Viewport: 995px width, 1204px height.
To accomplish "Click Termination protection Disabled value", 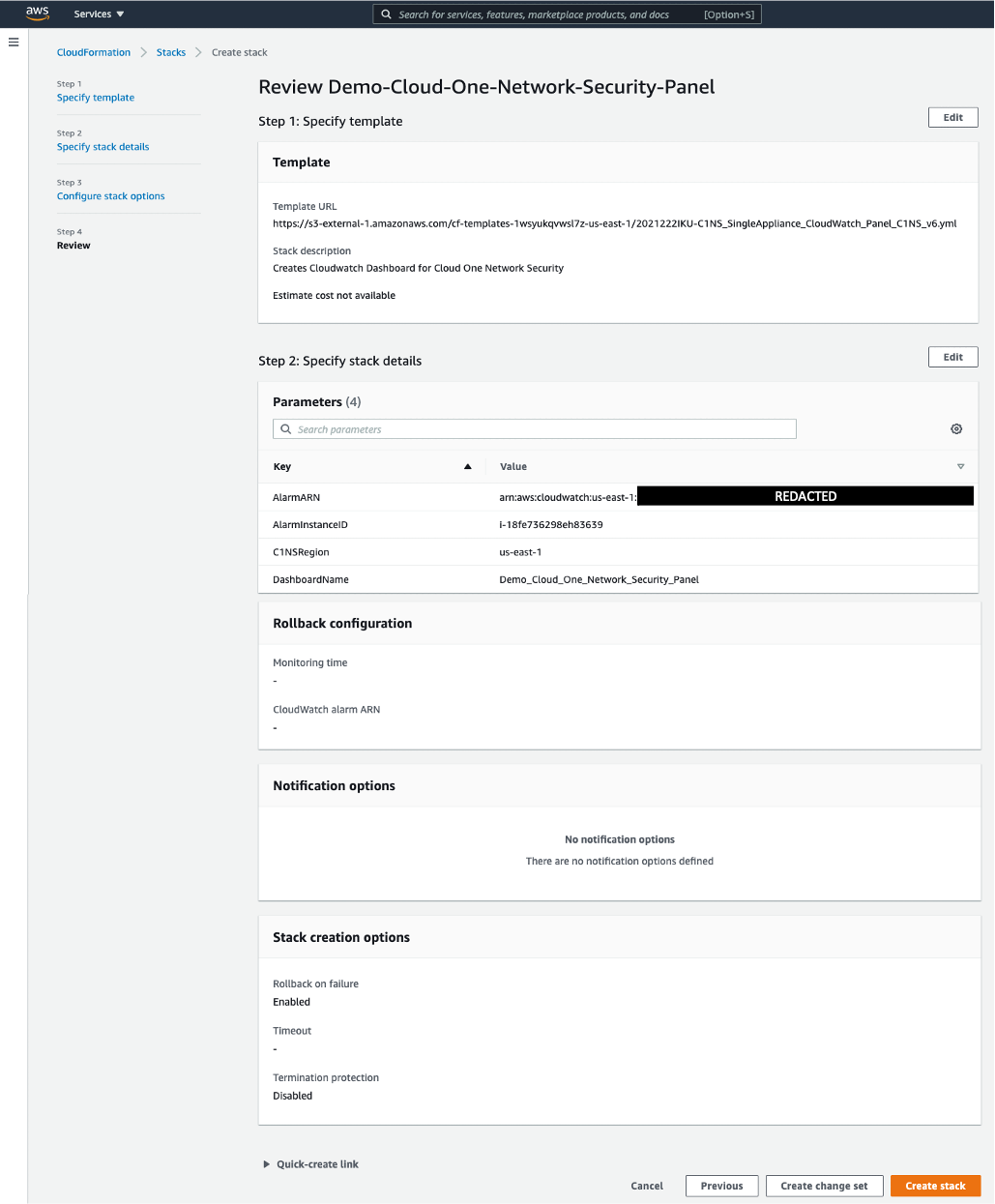I will (x=293, y=1096).
